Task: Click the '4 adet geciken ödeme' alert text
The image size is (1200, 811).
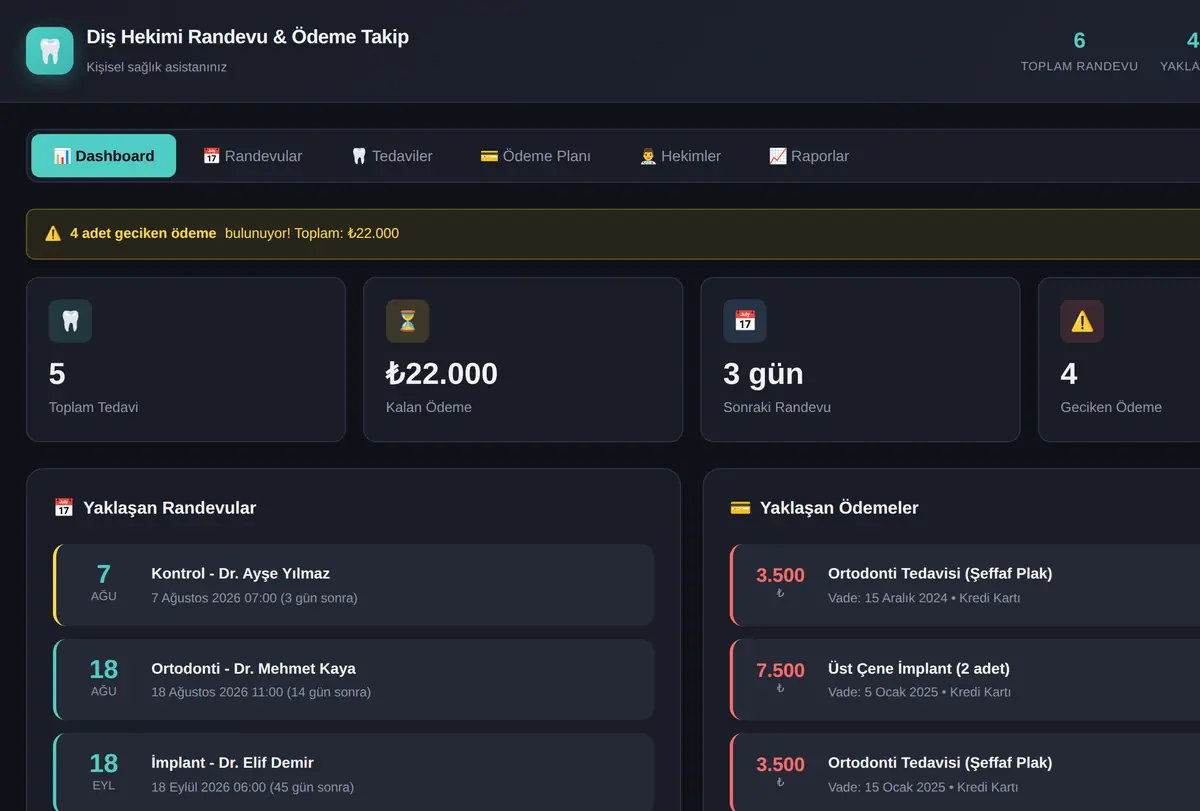Action: pos(143,233)
